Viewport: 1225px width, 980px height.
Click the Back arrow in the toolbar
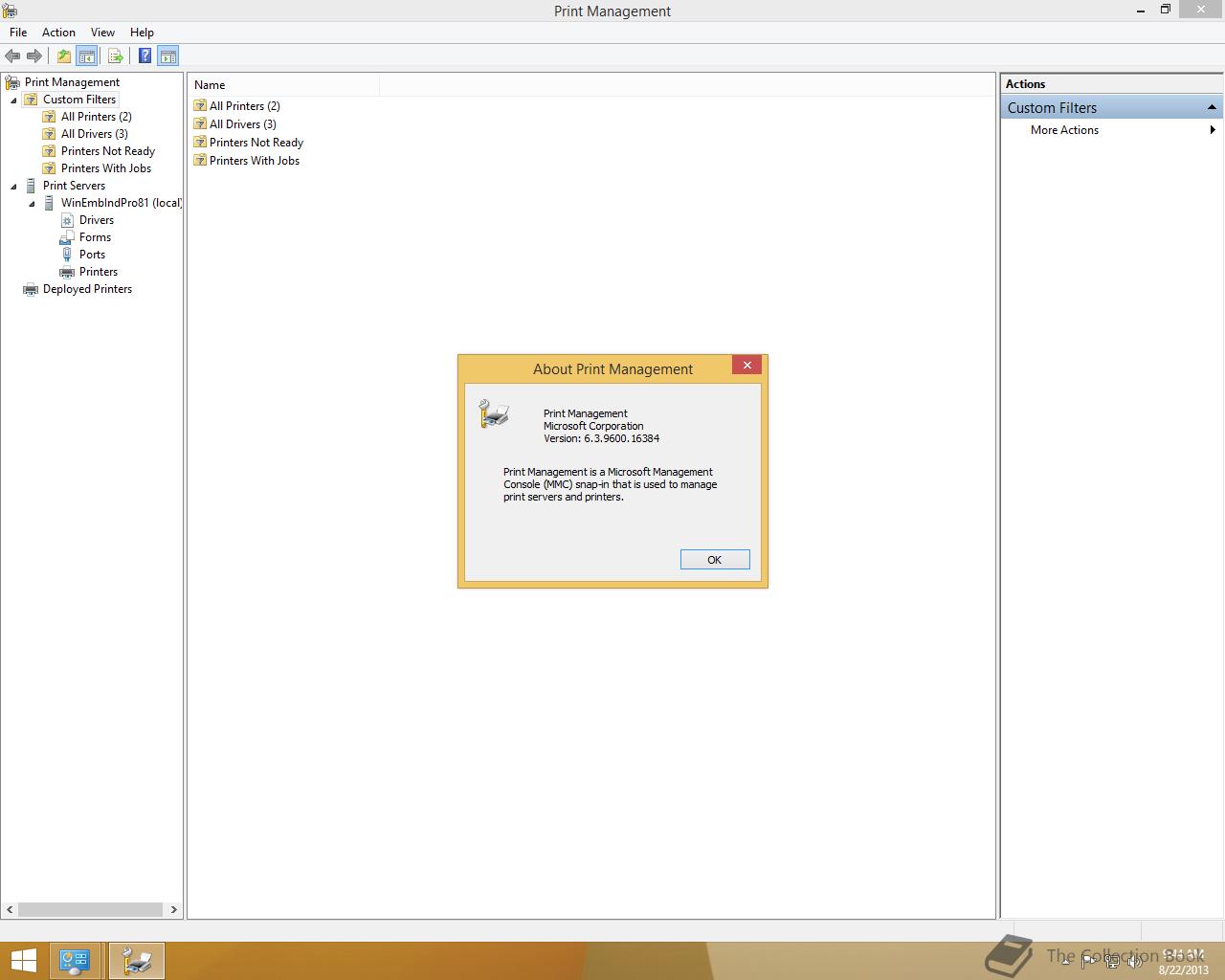pos(12,56)
